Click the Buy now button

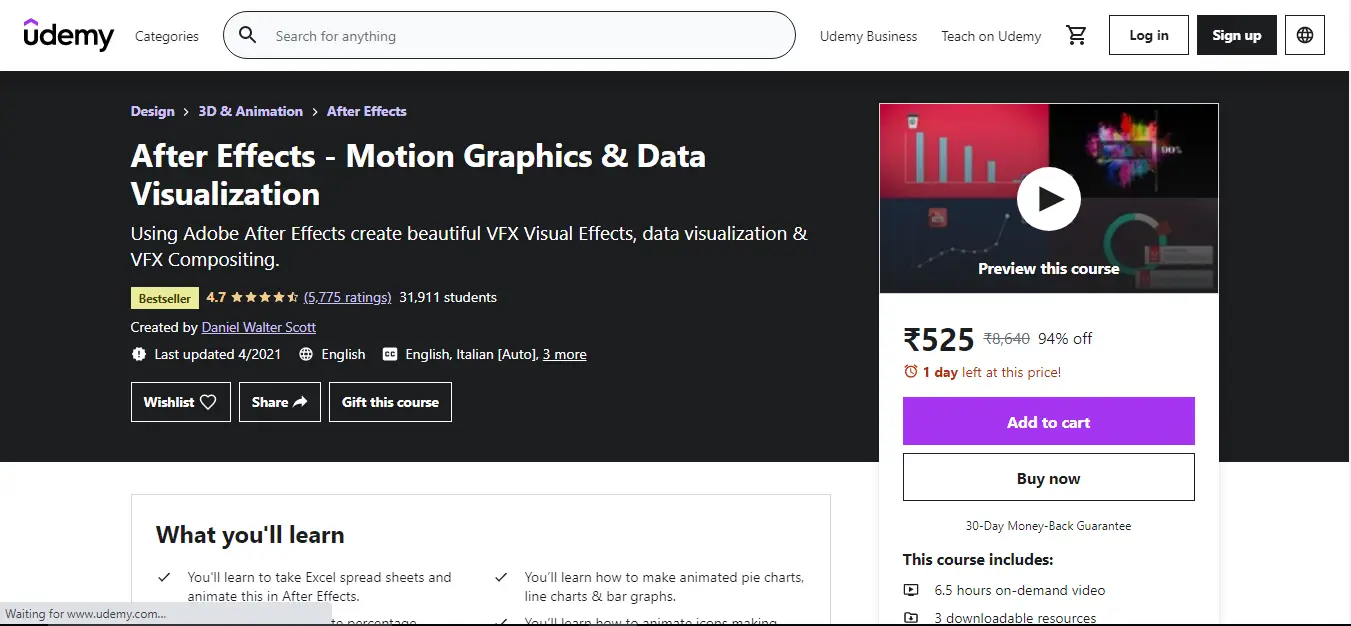[x=1048, y=477]
